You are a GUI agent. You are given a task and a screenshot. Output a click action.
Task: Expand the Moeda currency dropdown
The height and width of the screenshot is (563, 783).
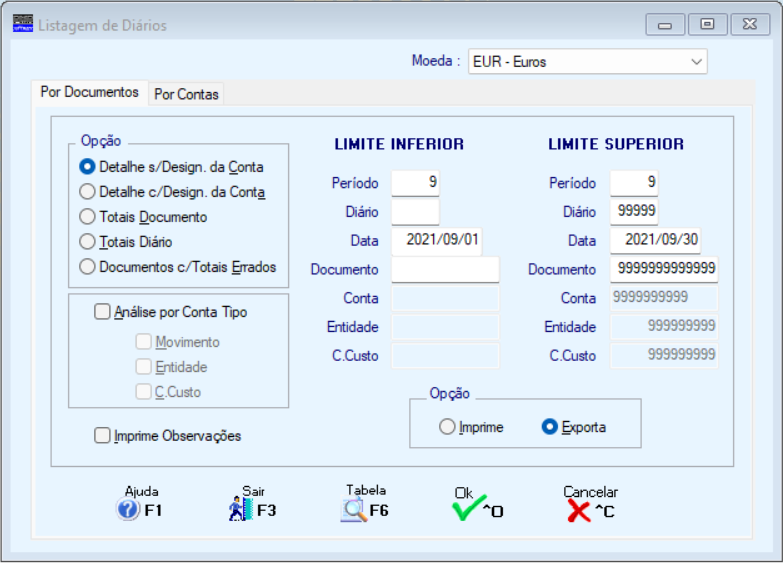[x=696, y=62]
